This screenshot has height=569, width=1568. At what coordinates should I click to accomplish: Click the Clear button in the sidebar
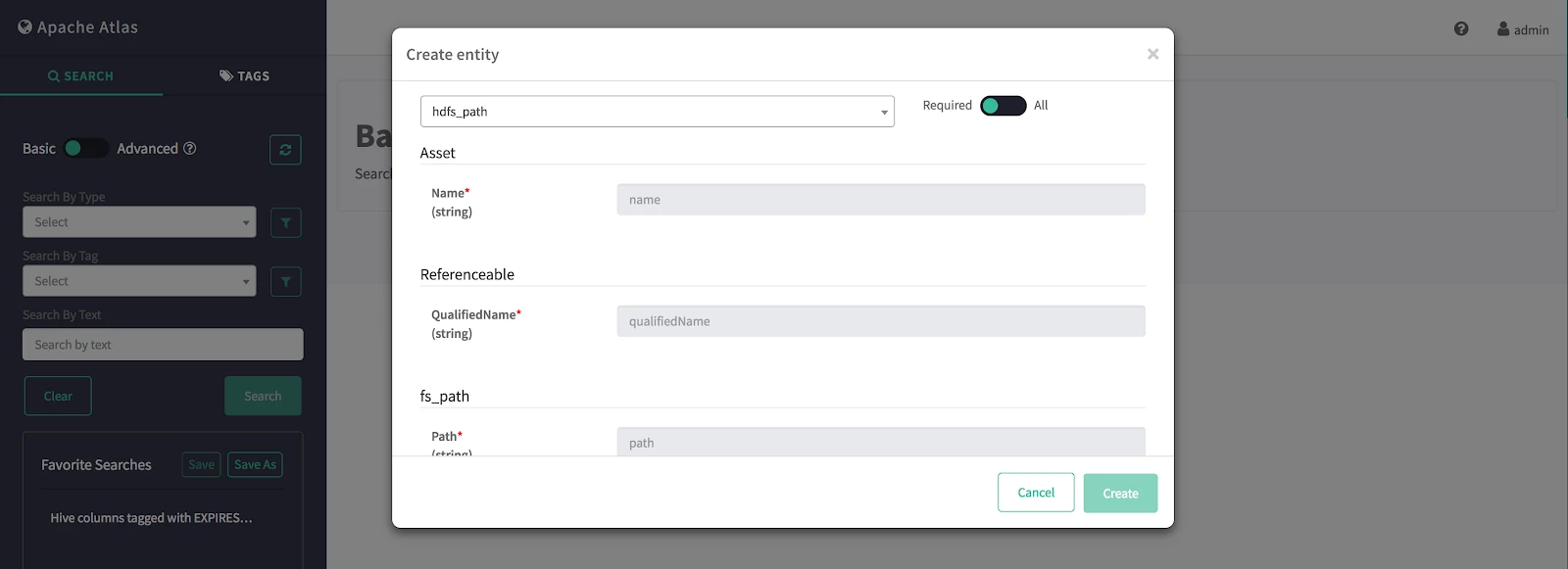click(58, 396)
